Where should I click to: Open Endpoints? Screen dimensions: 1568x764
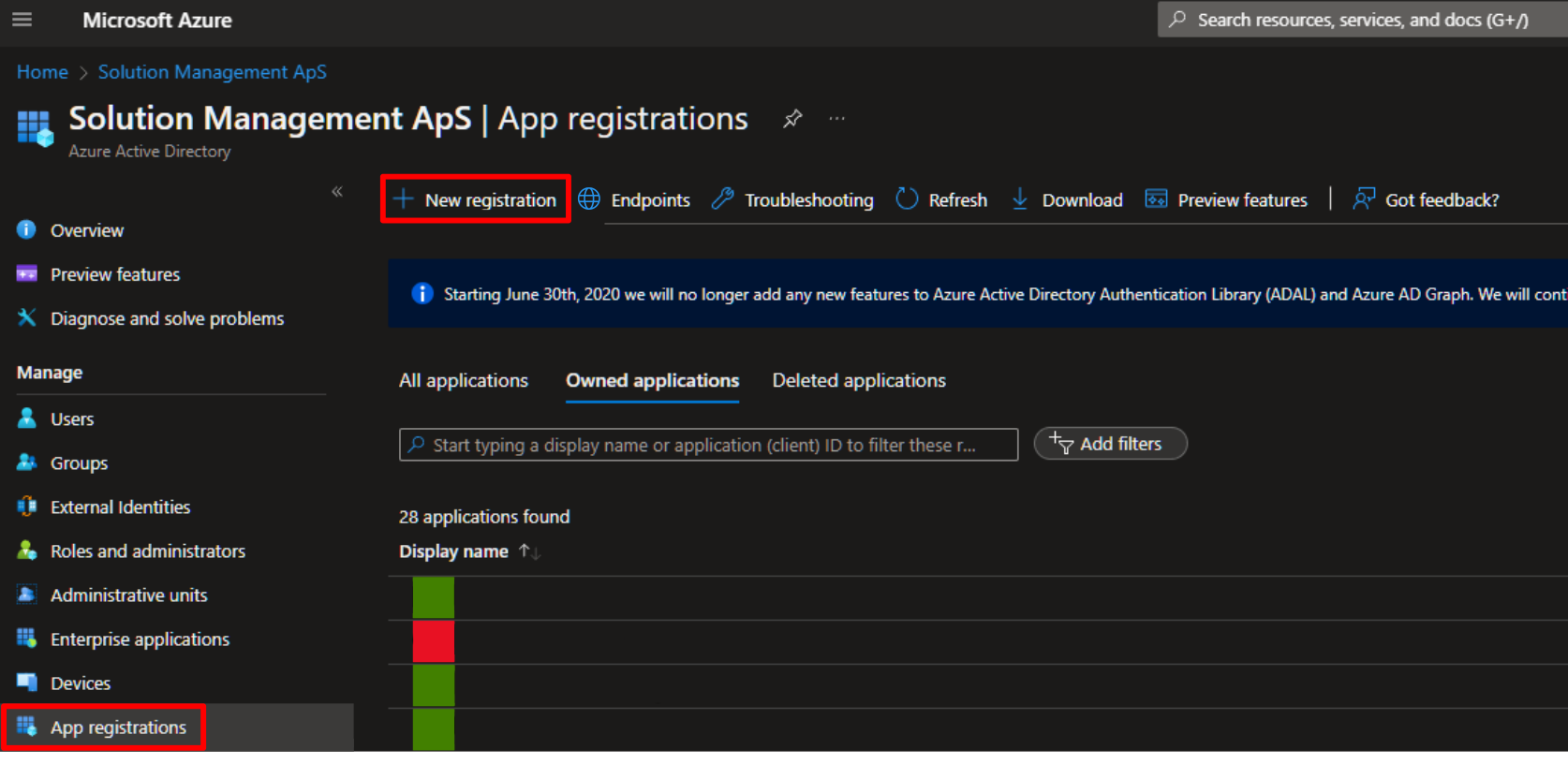(x=634, y=199)
